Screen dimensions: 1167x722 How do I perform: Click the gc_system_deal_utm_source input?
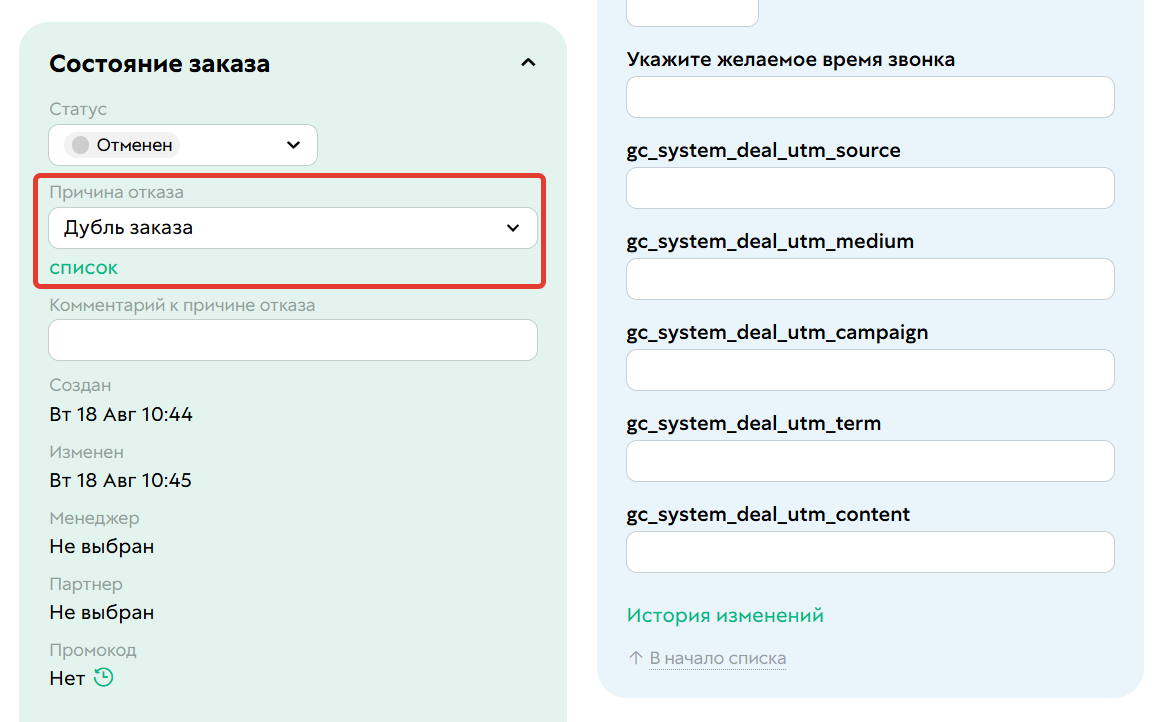coord(870,188)
